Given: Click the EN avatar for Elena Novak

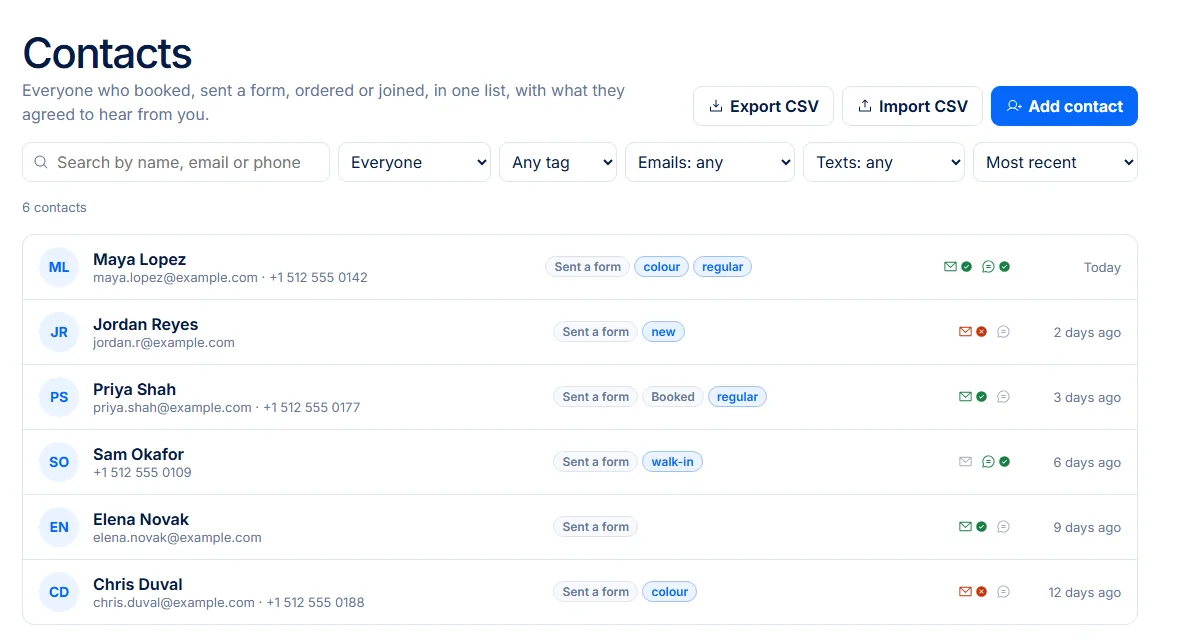Looking at the screenshot, I should coord(59,527).
